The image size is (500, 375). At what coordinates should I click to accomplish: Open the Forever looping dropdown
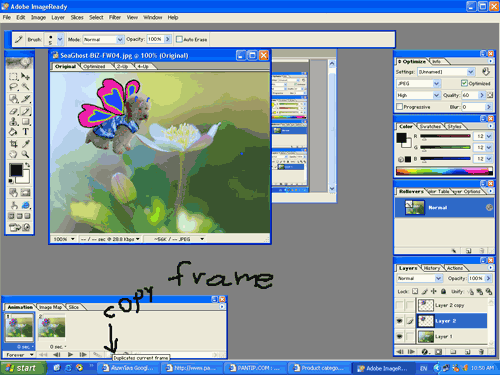19,355
